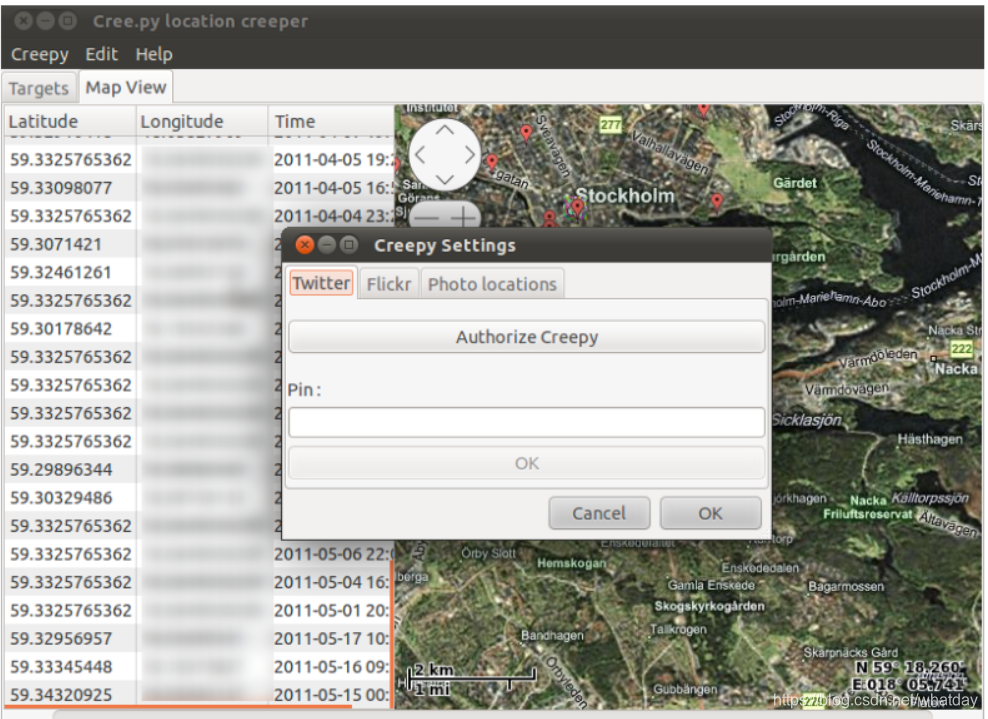Sort by Latitude column header

coord(71,121)
